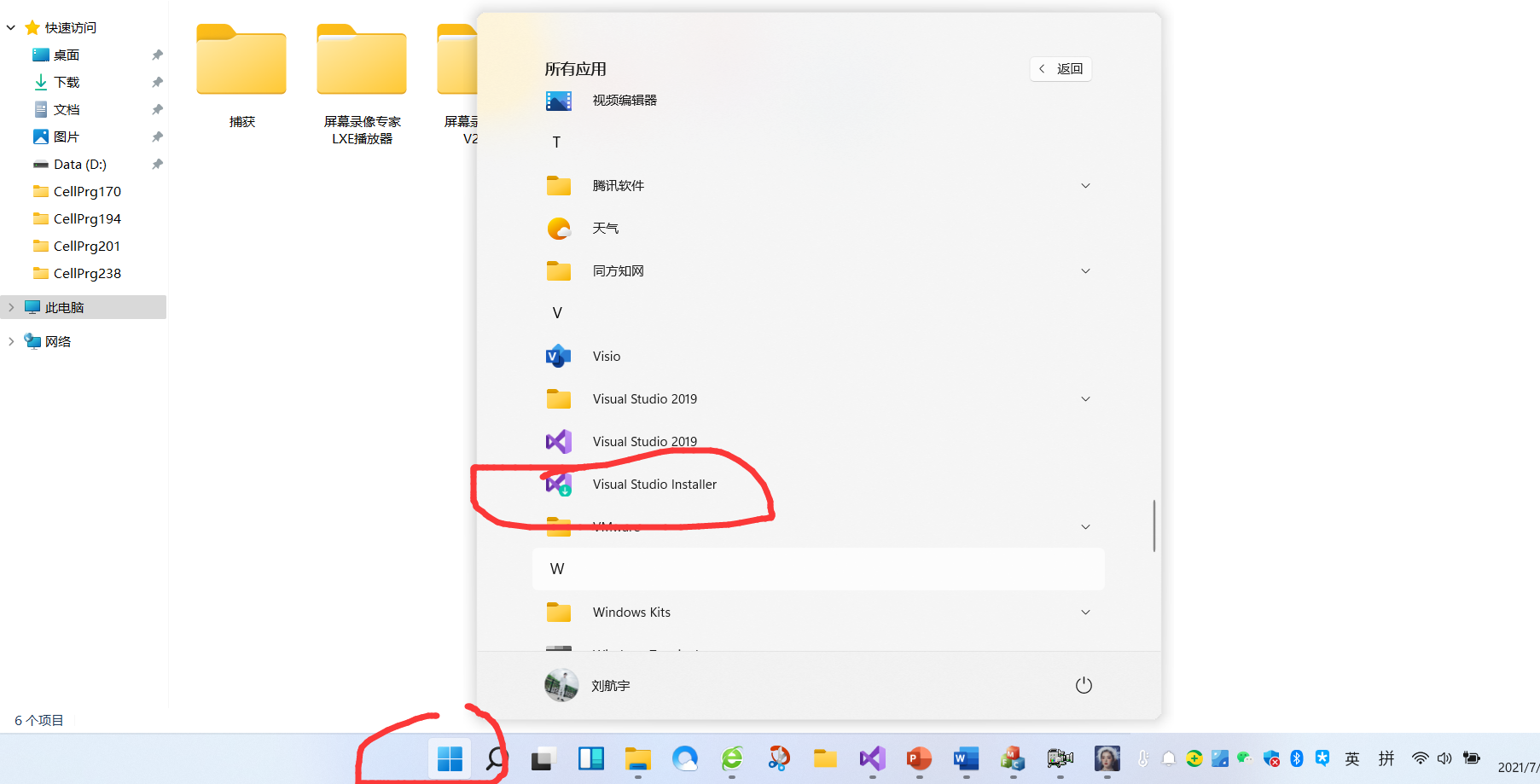Switch to PowerPoint in the taskbar
This screenshot has width=1540, height=784.
coord(919,758)
